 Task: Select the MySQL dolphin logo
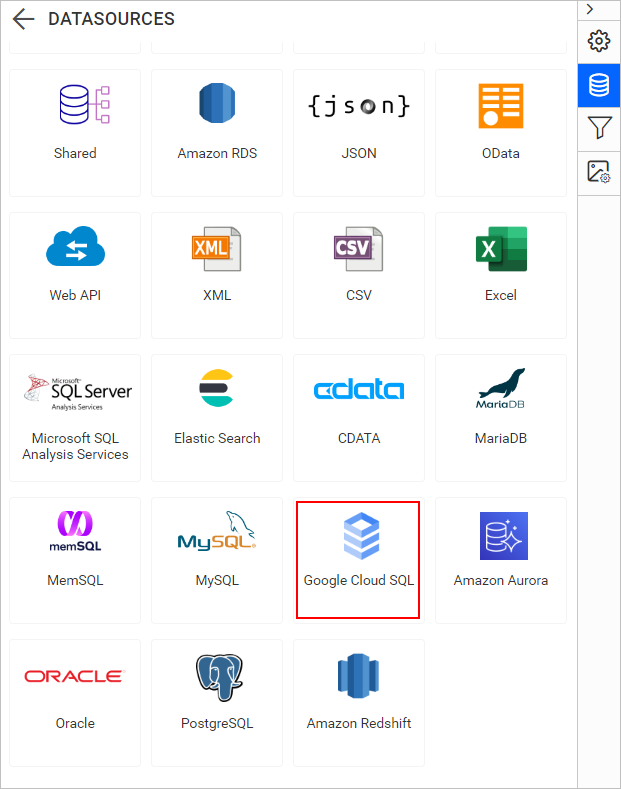(217, 531)
